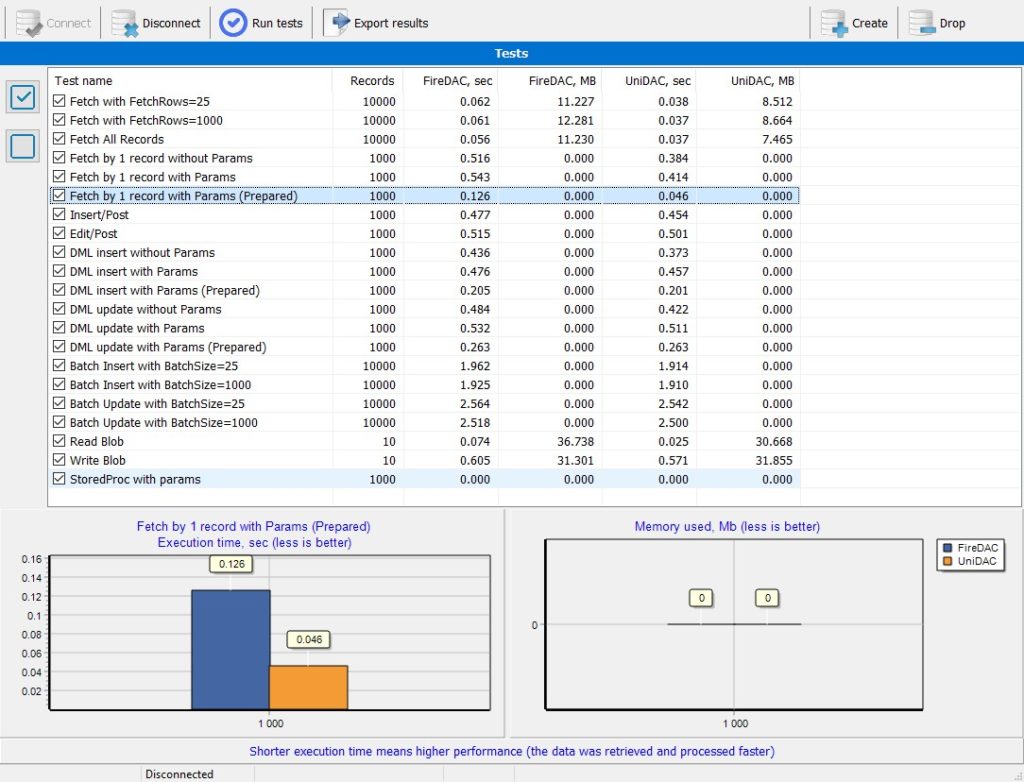This screenshot has width=1024, height=782.
Task: Uncheck the StoredProc with params test
Action: 59,479
